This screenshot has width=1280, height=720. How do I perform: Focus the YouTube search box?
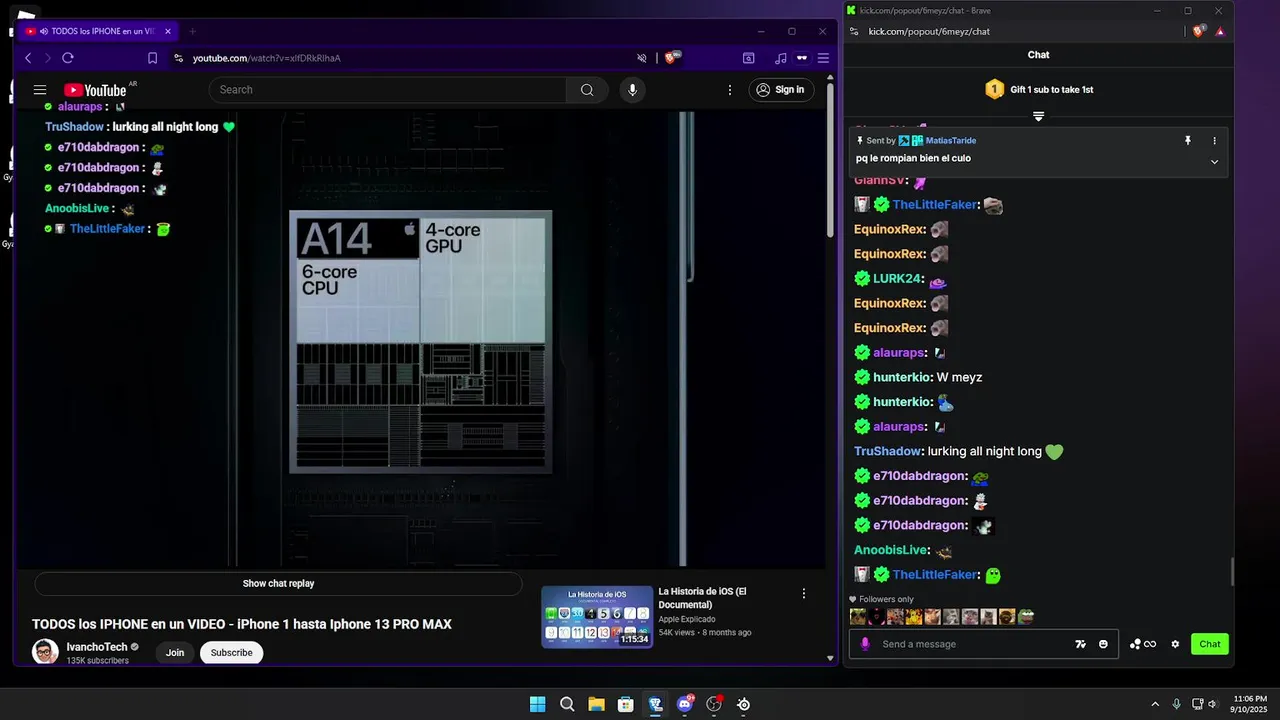[x=388, y=90]
